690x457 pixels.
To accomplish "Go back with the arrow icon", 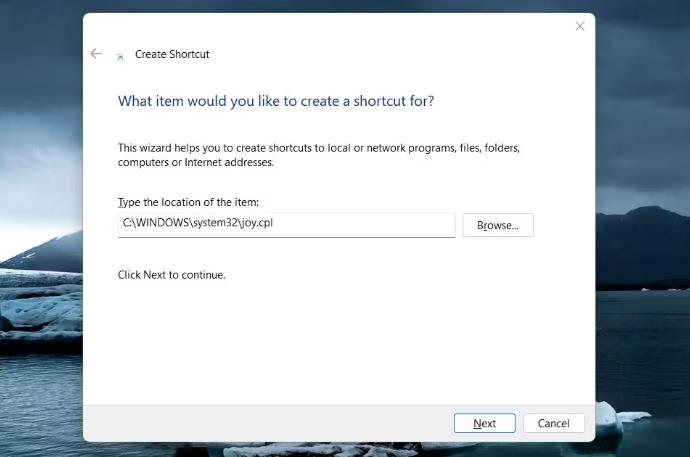I will (96, 54).
